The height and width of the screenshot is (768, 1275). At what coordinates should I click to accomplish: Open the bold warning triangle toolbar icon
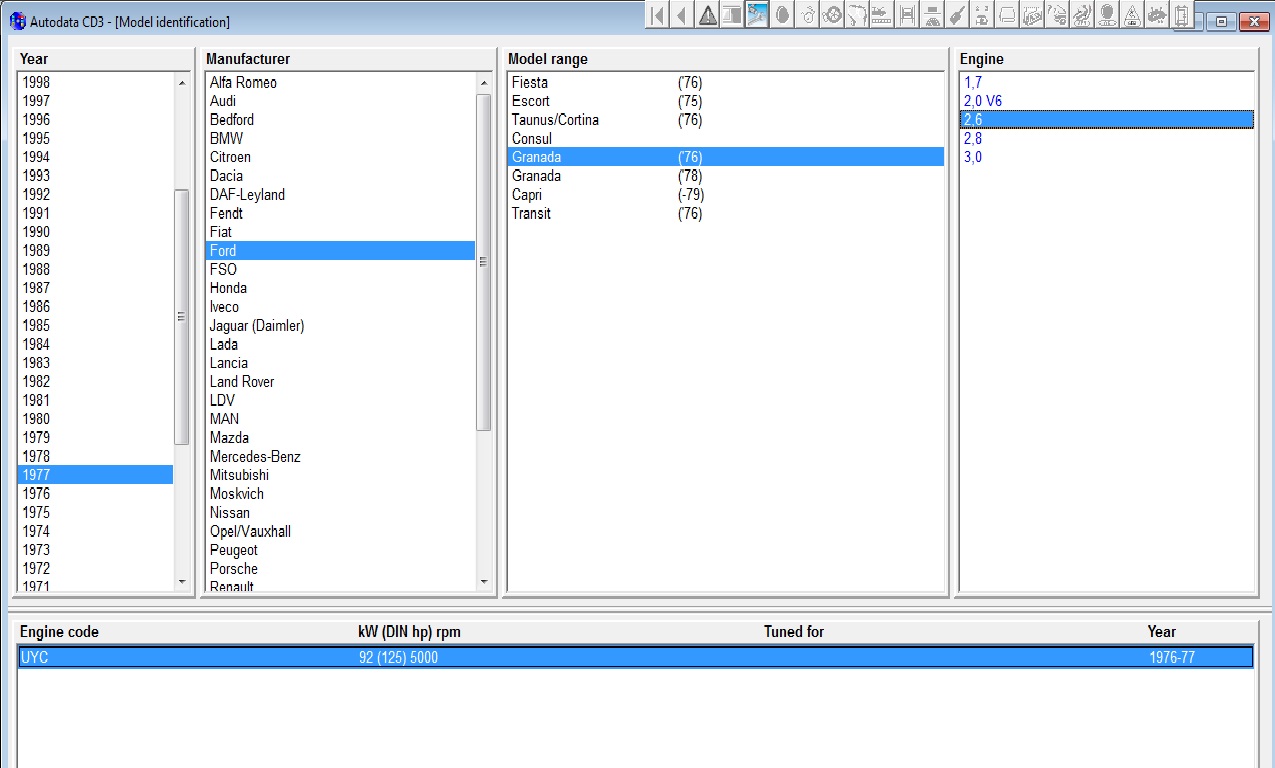pos(708,15)
